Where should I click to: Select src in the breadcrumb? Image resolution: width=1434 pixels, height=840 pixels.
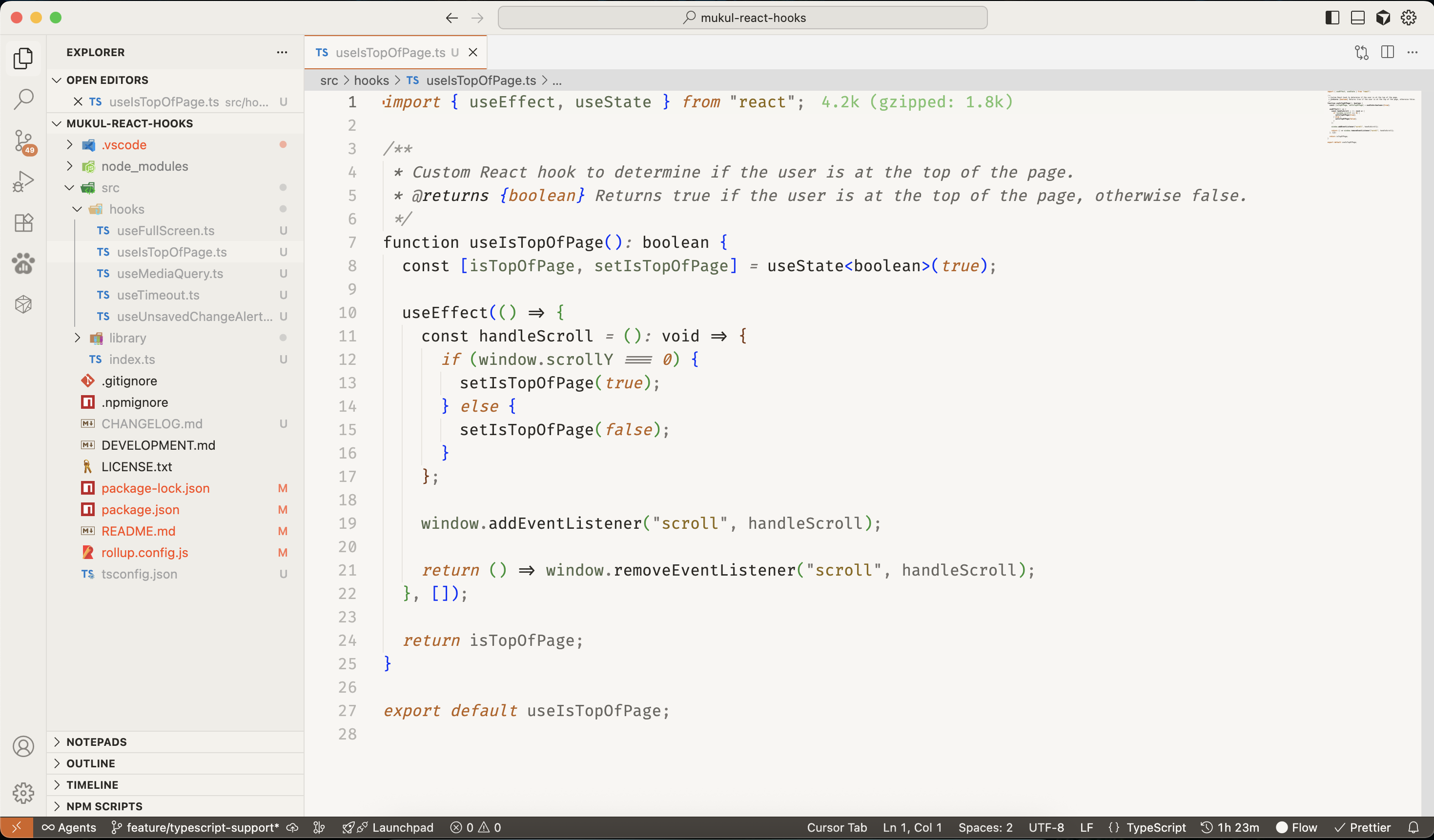click(x=329, y=81)
